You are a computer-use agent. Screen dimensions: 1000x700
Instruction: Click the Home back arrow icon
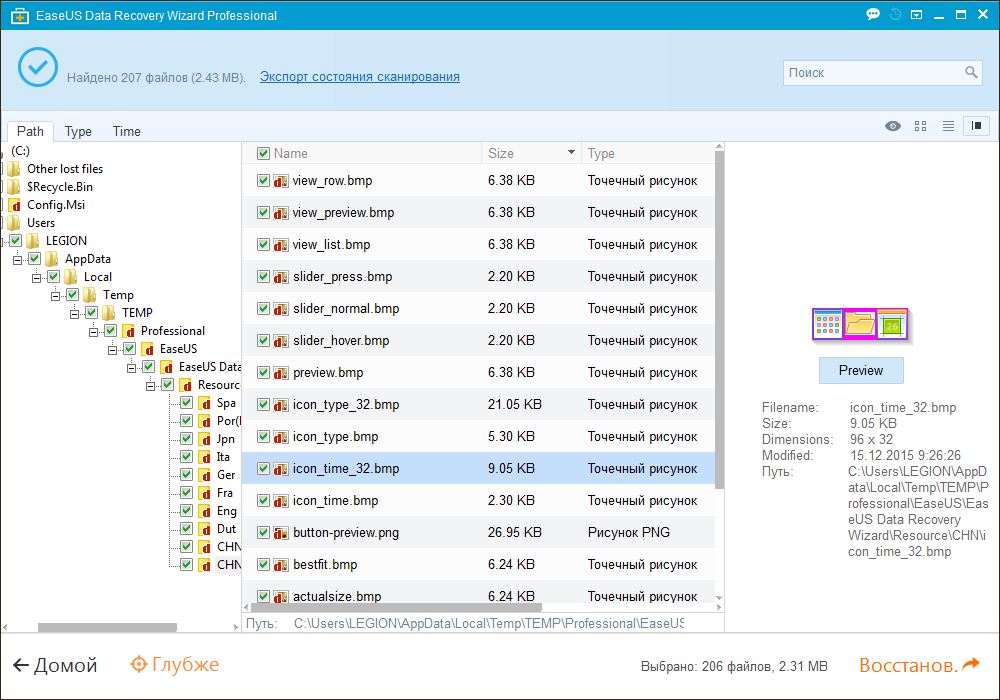(x=21, y=666)
